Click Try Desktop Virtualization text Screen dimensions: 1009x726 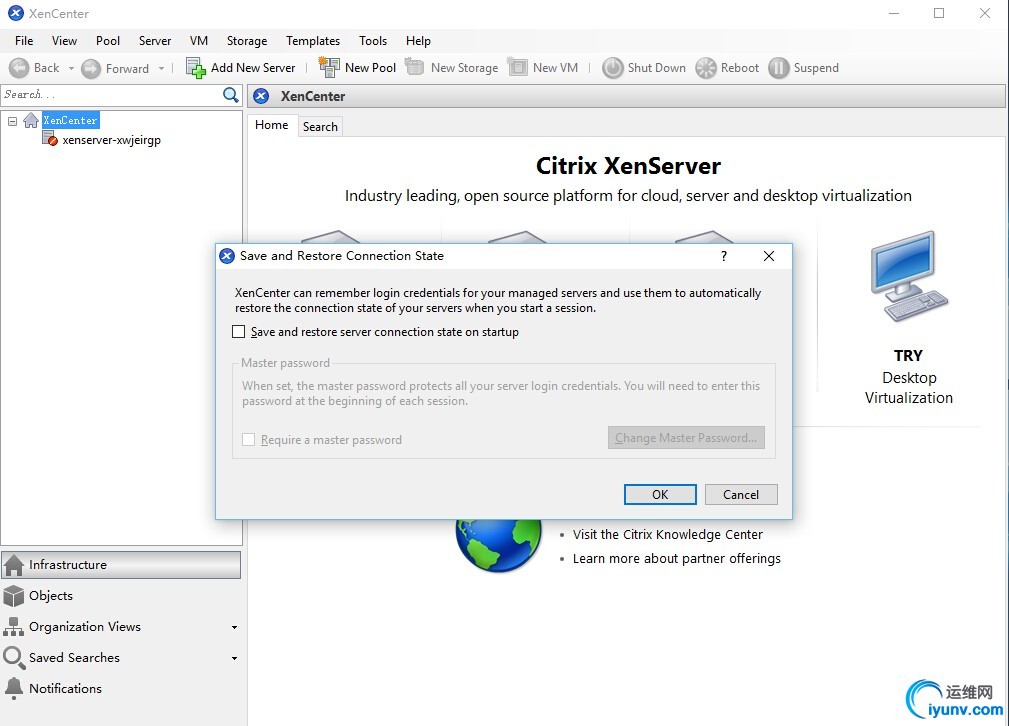tap(909, 377)
